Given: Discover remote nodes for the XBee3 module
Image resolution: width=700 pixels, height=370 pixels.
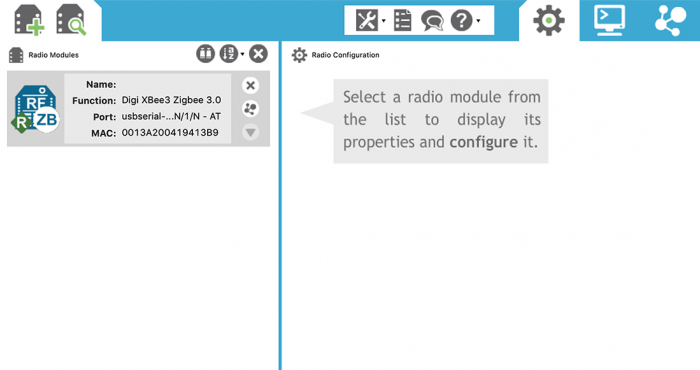Looking at the screenshot, I should pyautogui.click(x=250, y=108).
